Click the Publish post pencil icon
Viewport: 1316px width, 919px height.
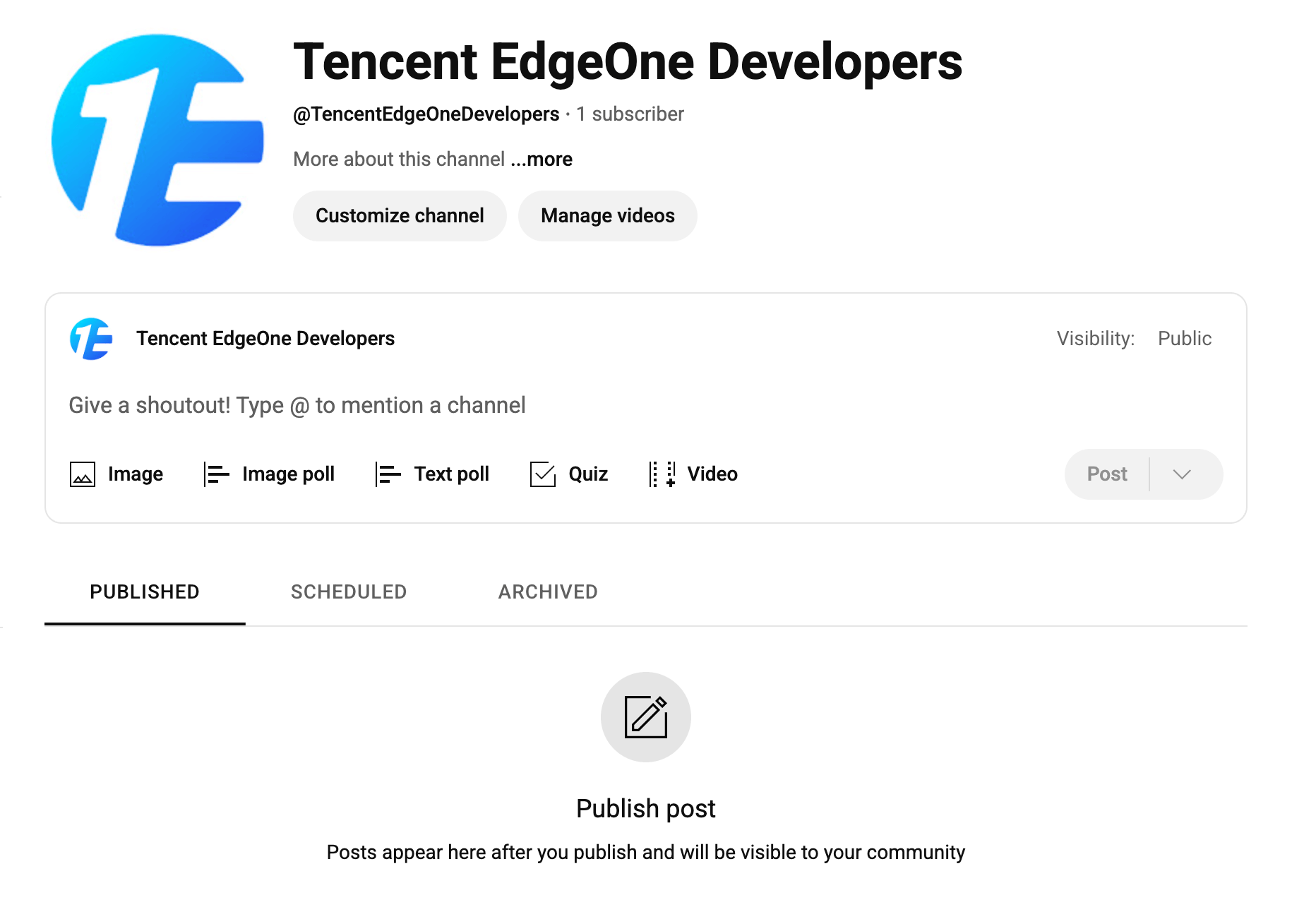[x=646, y=717]
